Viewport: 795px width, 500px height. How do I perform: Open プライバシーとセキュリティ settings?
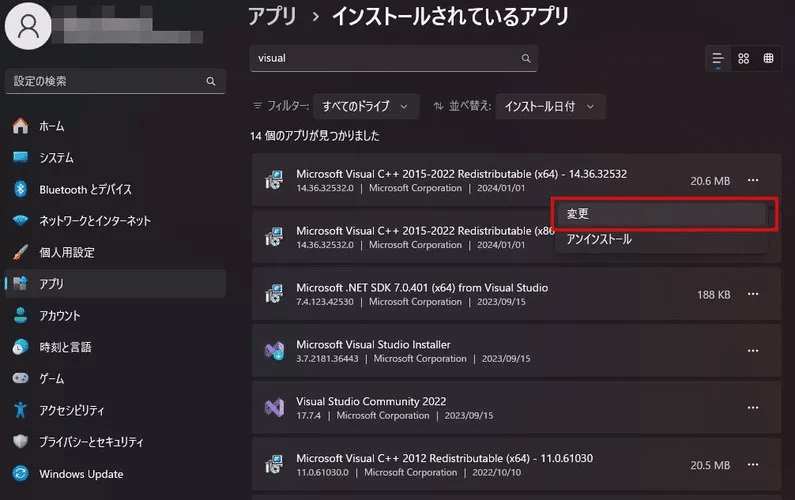point(115,442)
